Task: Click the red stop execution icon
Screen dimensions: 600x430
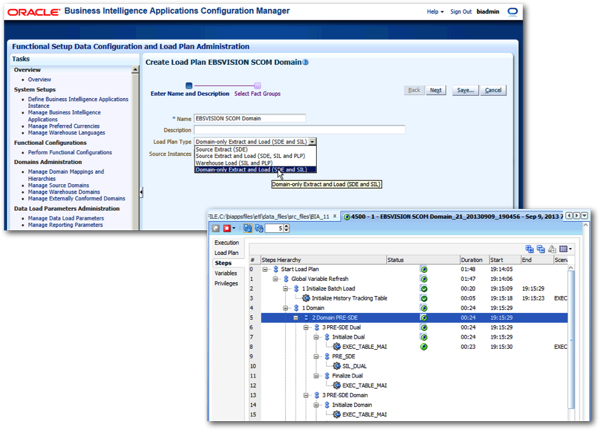Action: tap(227, 228)
